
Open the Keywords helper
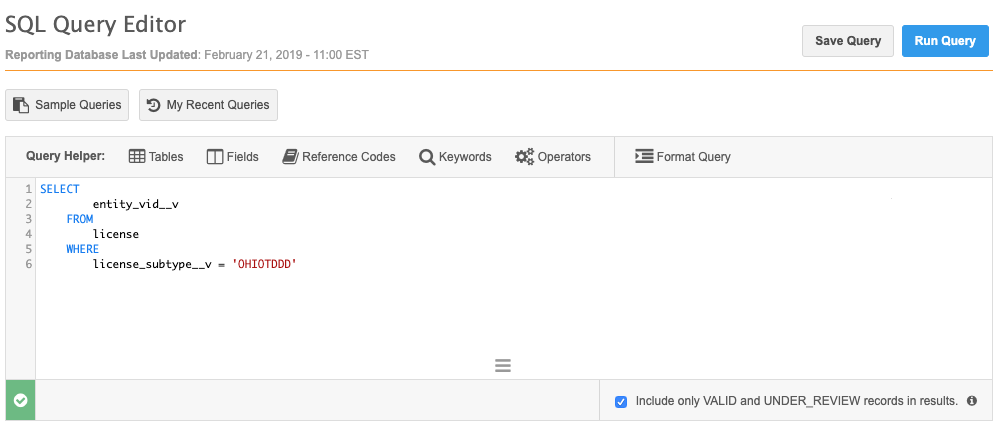[464, 156]
